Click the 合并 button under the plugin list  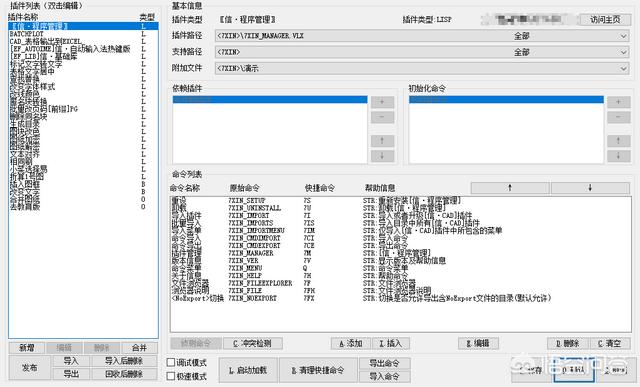tap(139, 348)
